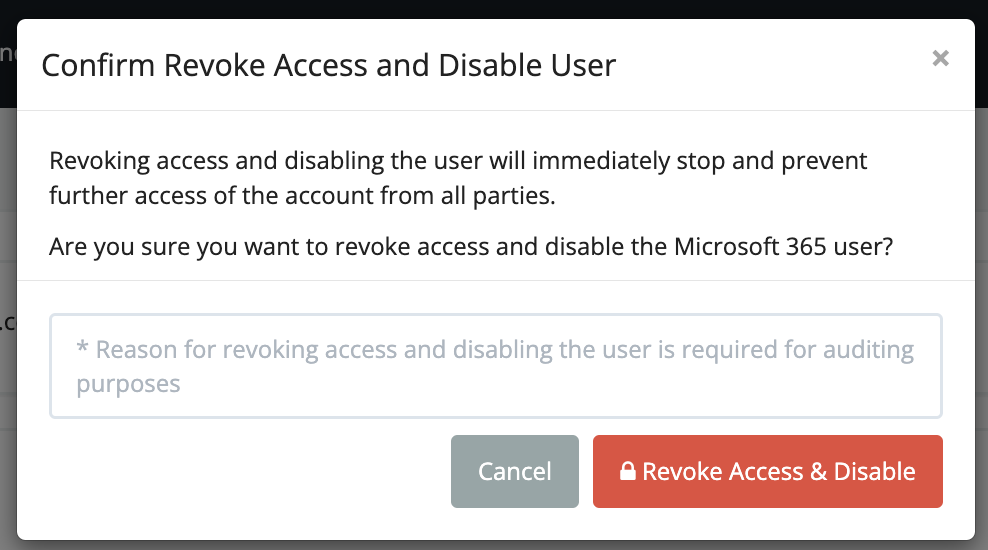Focus the reason for revoking access field
Screen dimensions: 988x550
point(496,366)
